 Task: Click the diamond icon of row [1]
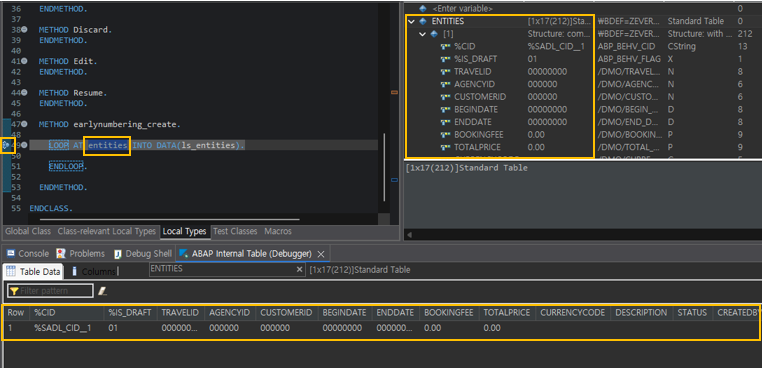(434, 34)
